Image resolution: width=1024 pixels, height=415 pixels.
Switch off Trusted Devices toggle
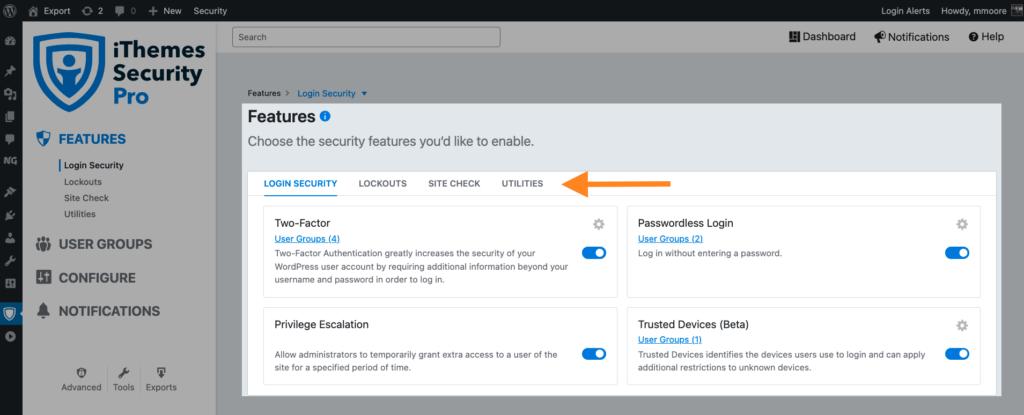click(x=957, y=354)
